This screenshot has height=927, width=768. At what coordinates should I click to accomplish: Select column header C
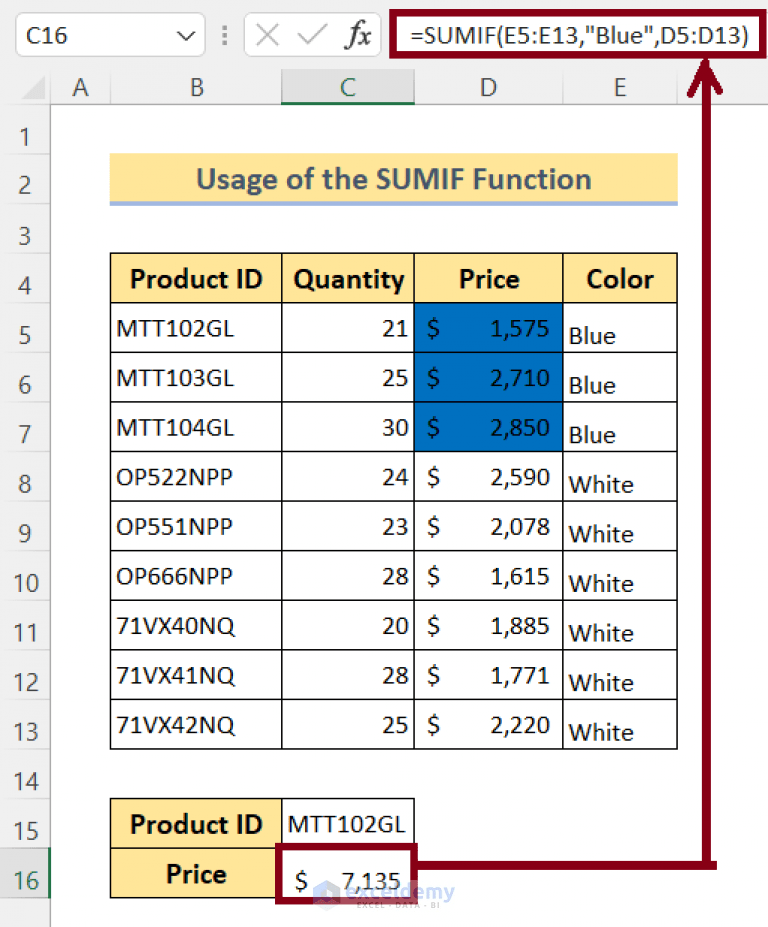point(347,87)
